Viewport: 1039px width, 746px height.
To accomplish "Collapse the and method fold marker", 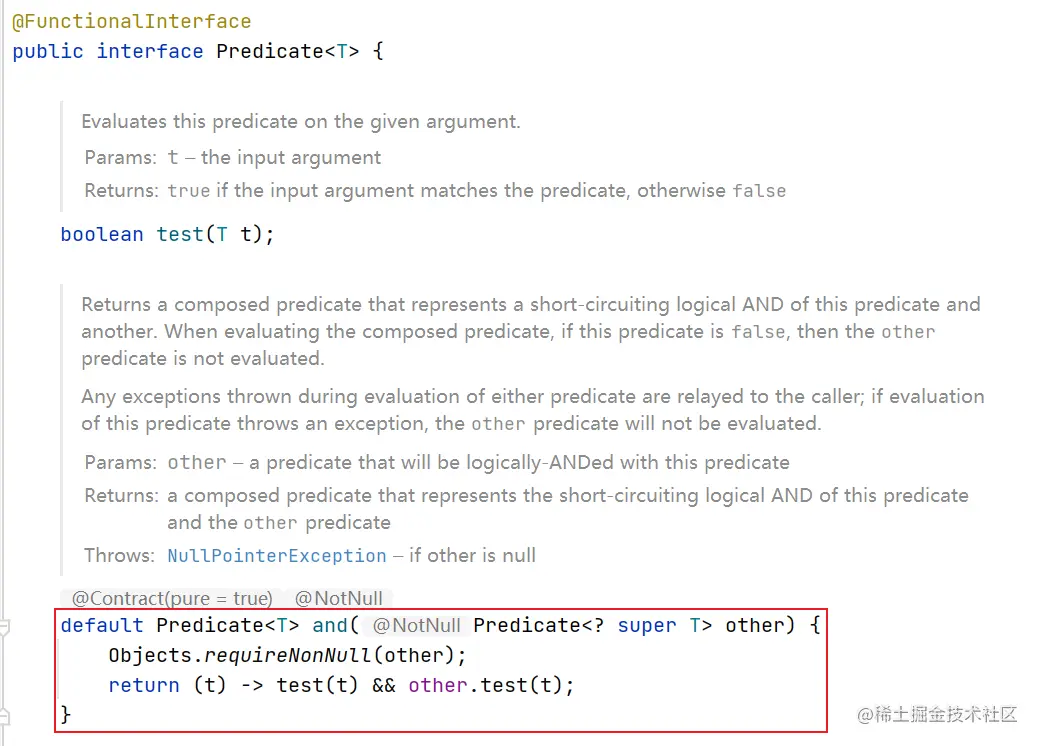I will coord(4,627).
